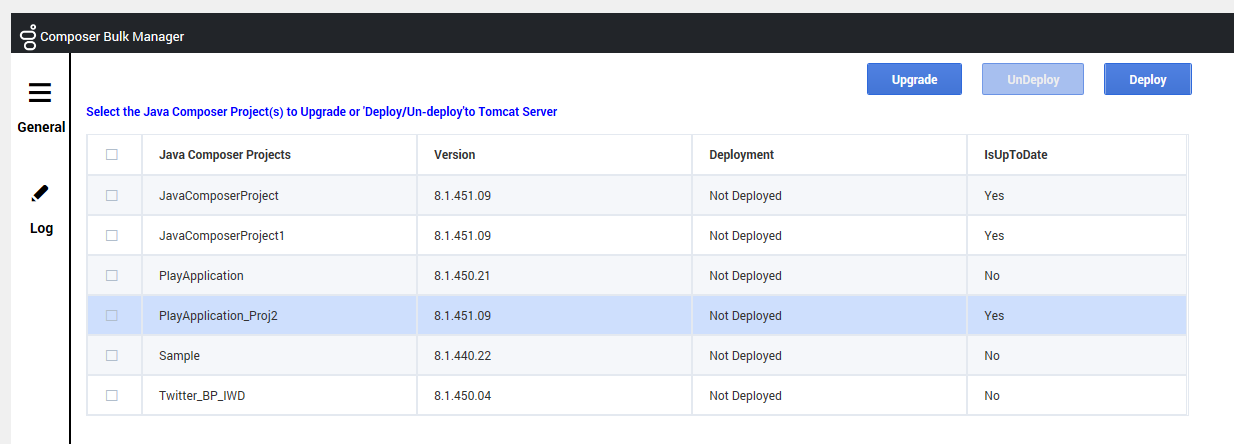The height and width of the screenshot is (444, 1234).
Task: Tick the PlayApplication_Proj2 checkbox
Action: click(x=112, y=315)
